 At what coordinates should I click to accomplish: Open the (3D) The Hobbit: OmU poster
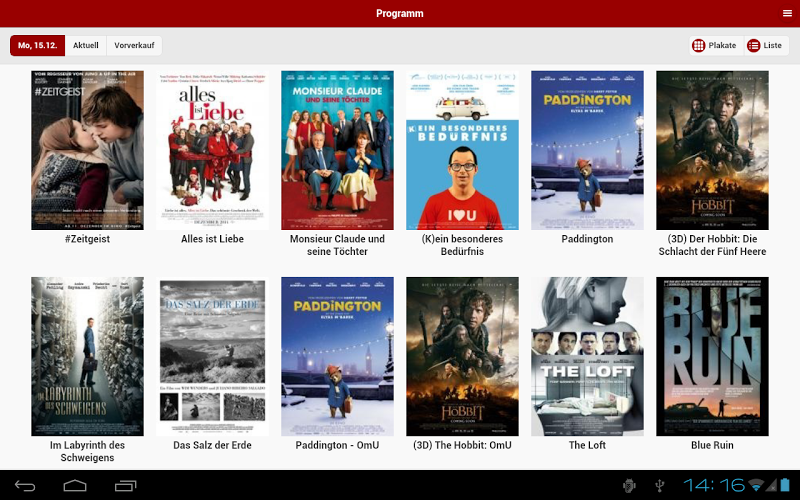(462, 356)
